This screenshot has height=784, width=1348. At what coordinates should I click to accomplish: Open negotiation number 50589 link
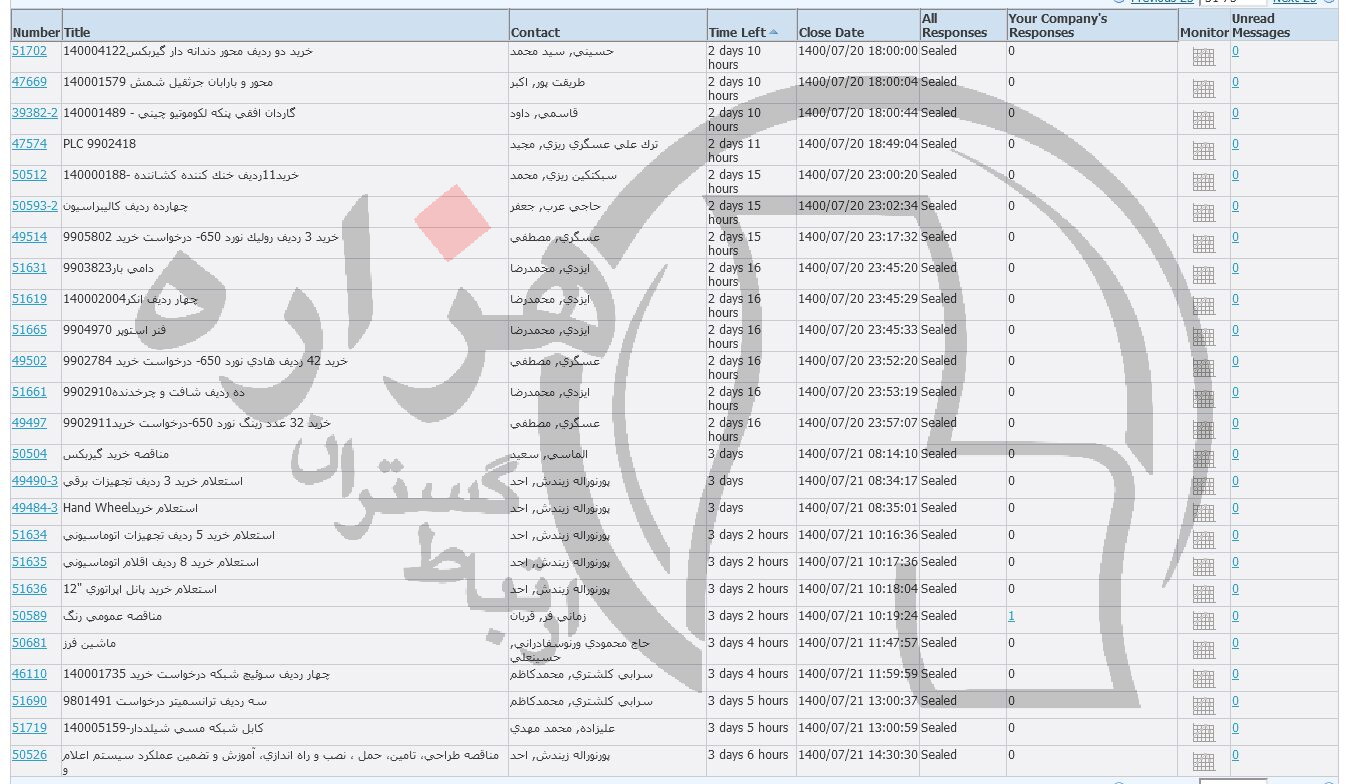point(29,616)
